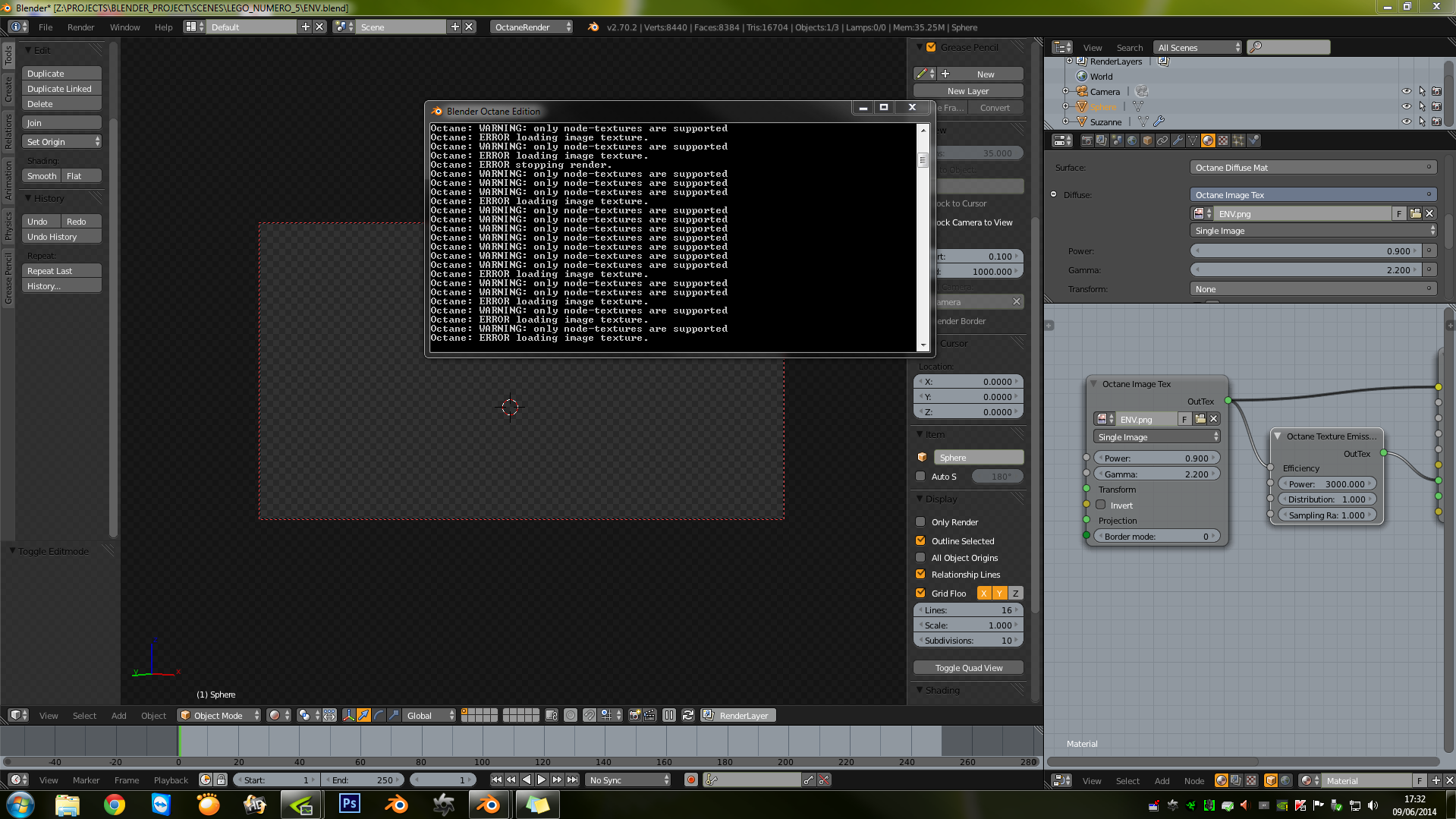Toggle the Invert checkbox in Octane Image Tex node

[x=1100, y=505]
